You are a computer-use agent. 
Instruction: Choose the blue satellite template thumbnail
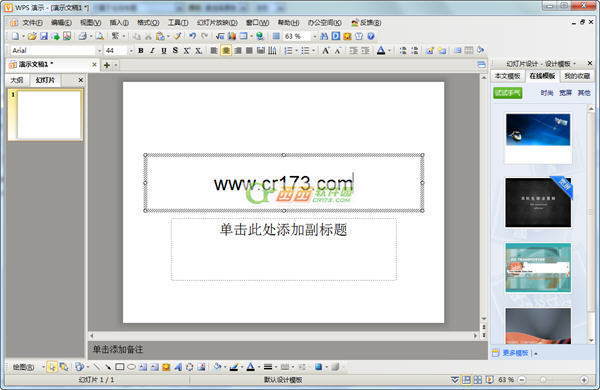coord(538,138)
